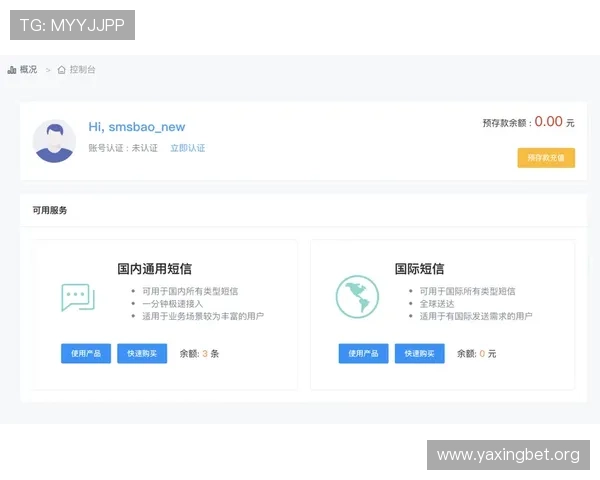Click the 0.00 prepaid balance value

click(548, 122)
